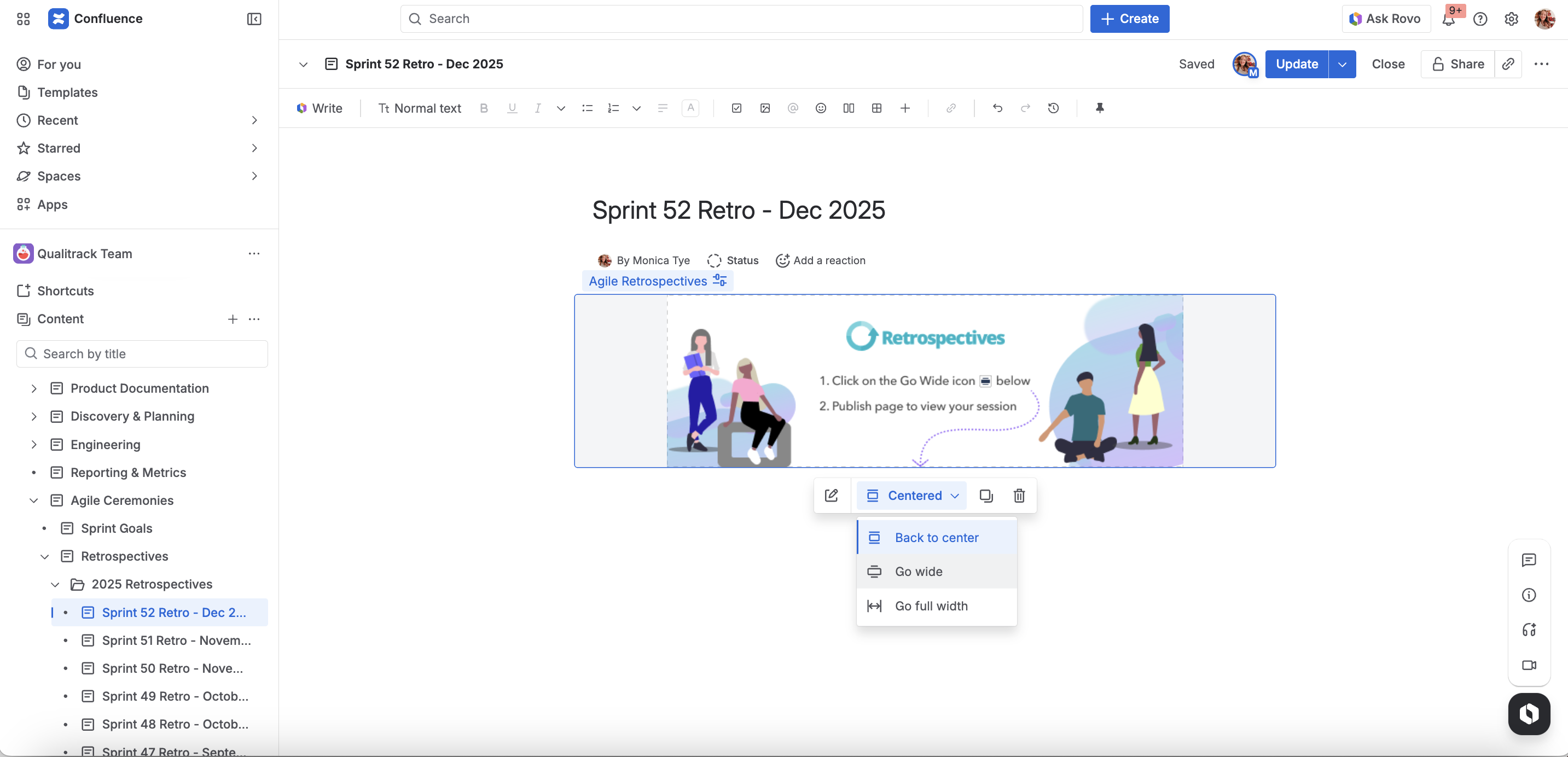
Task: Select Go wide from the layout menu
Action: (x=919, y=572)
